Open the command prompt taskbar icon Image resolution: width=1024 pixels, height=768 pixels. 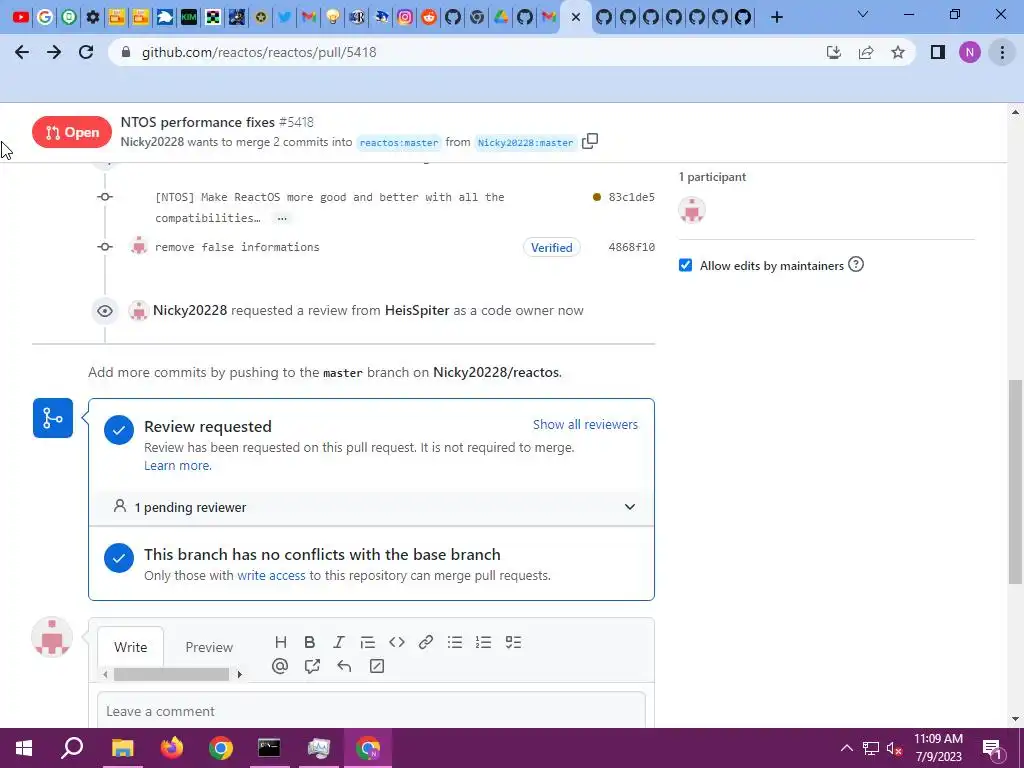pyautogui.click(x=269, y=748)
